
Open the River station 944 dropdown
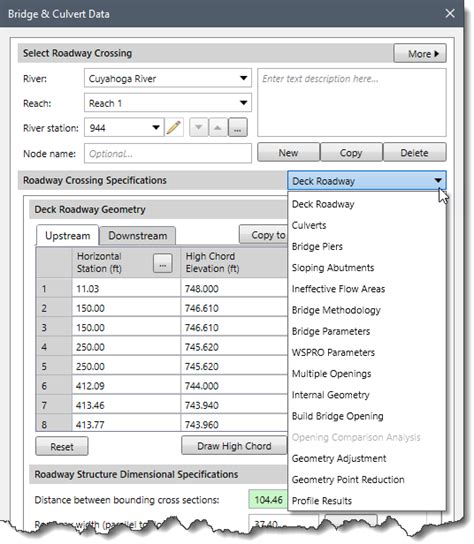[x=124, y=127]
